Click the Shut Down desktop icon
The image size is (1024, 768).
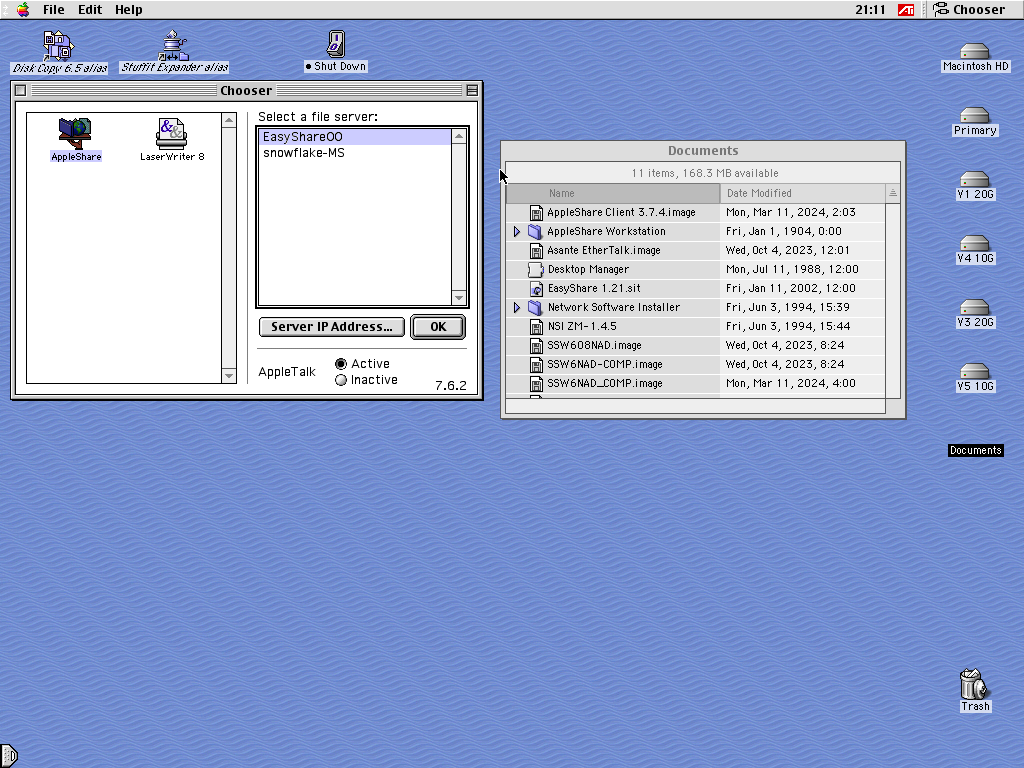(336, 44)
